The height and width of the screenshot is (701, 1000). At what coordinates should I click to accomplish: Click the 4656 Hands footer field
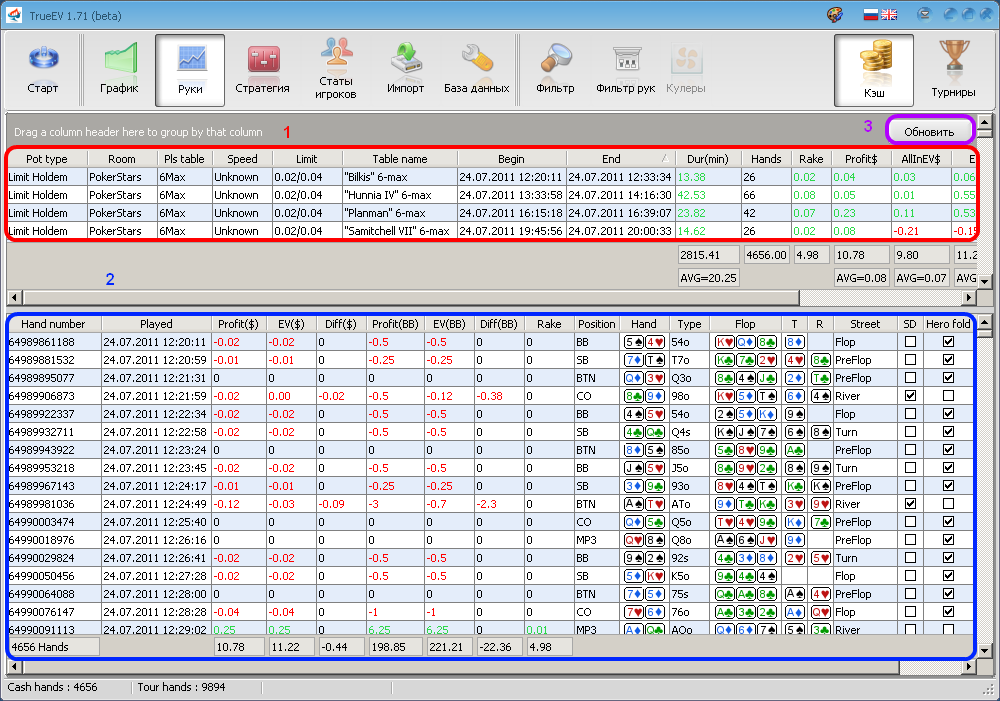[54, 647]
